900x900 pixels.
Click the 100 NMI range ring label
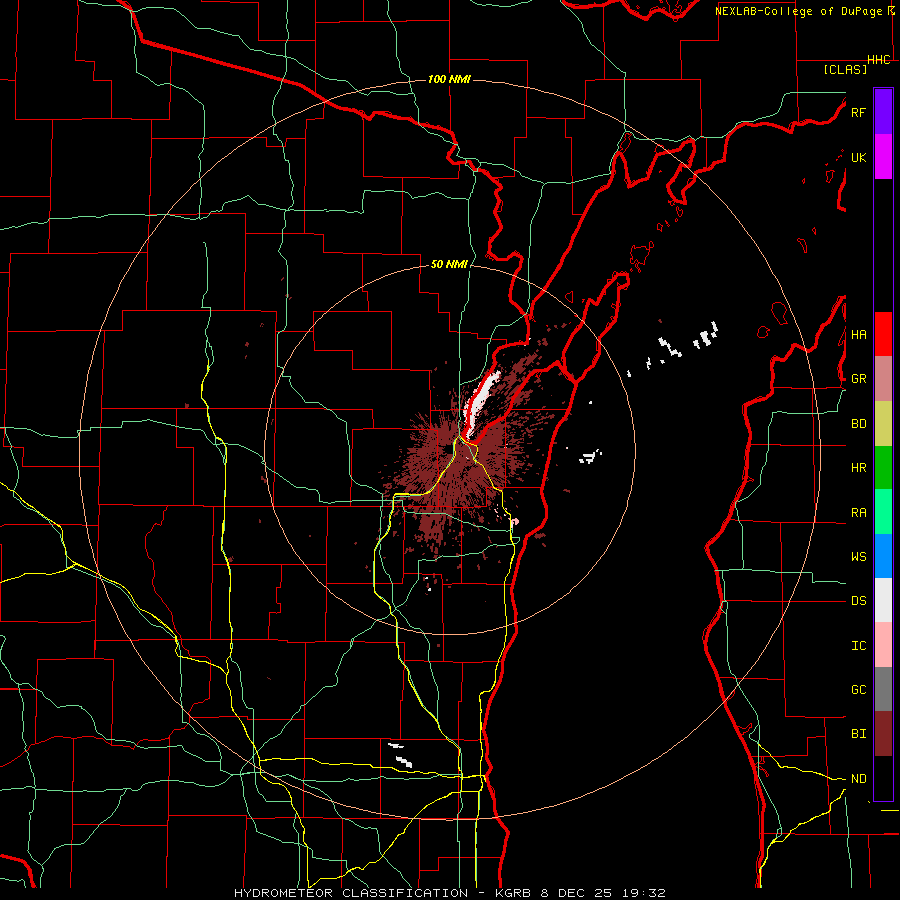point(449,79)
